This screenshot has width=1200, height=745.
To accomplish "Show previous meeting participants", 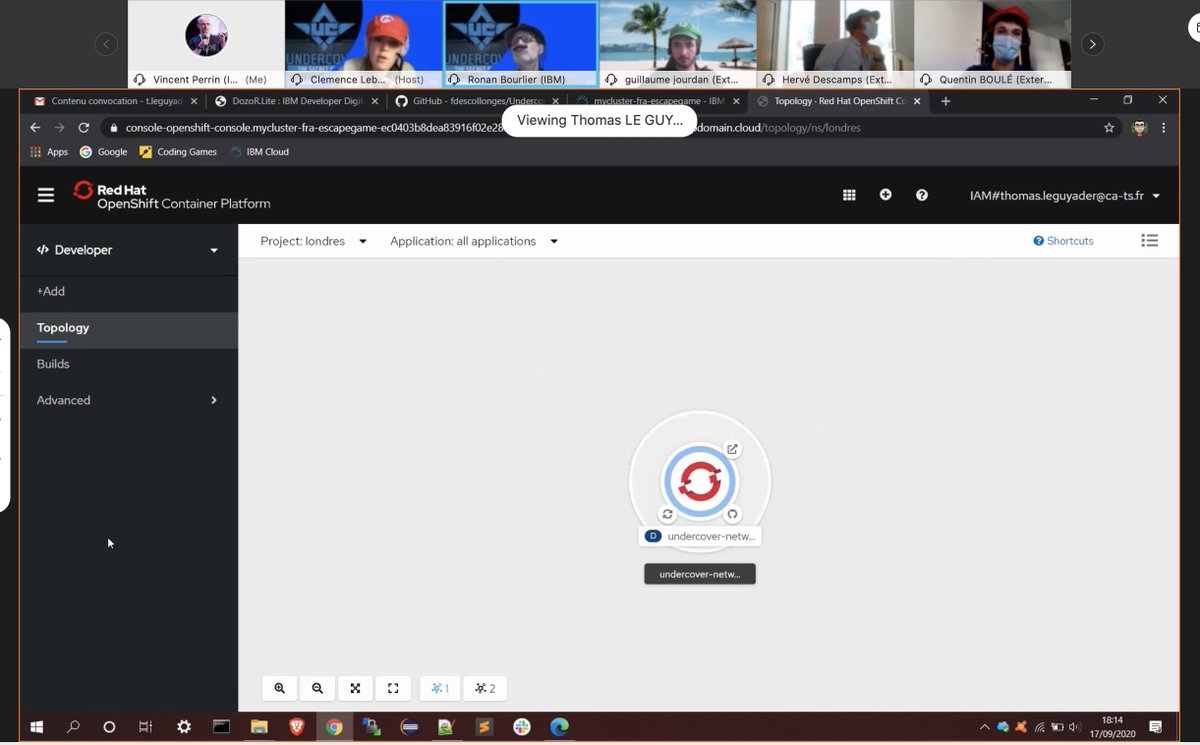I will pos(106,44).
